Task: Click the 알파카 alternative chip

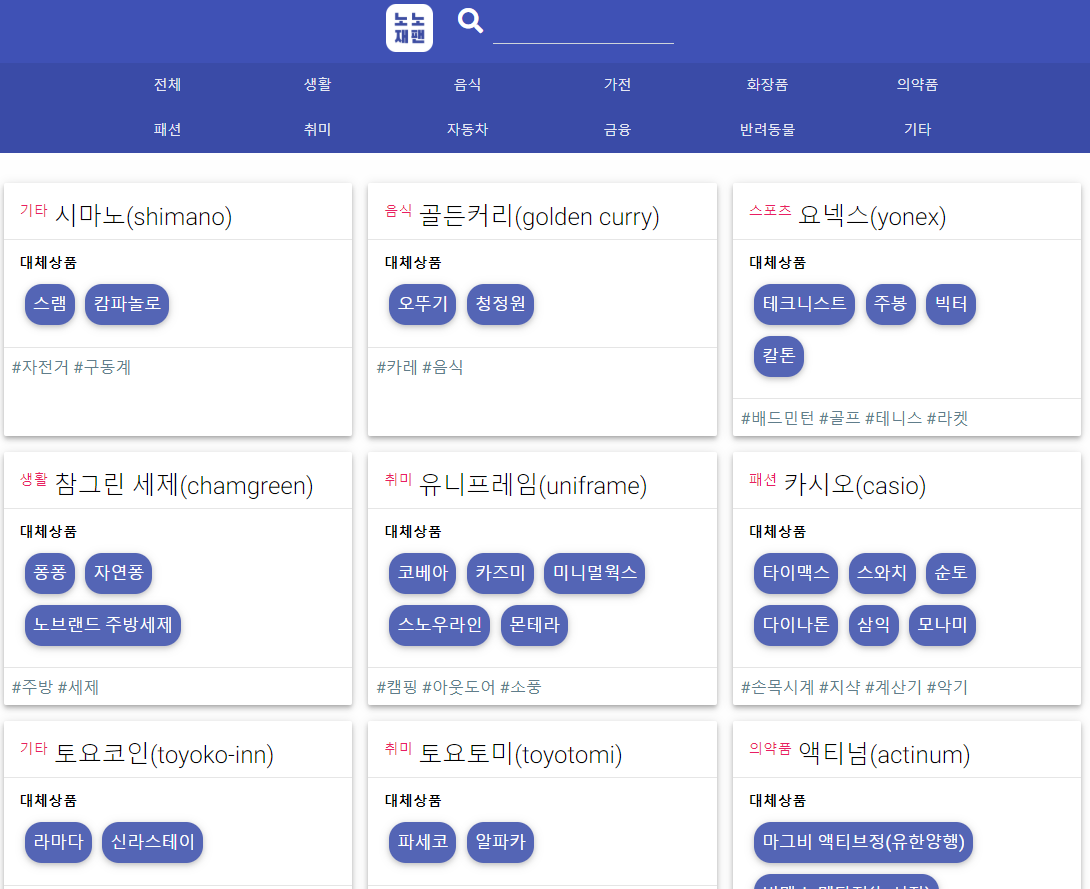Action: click(501, 842)
